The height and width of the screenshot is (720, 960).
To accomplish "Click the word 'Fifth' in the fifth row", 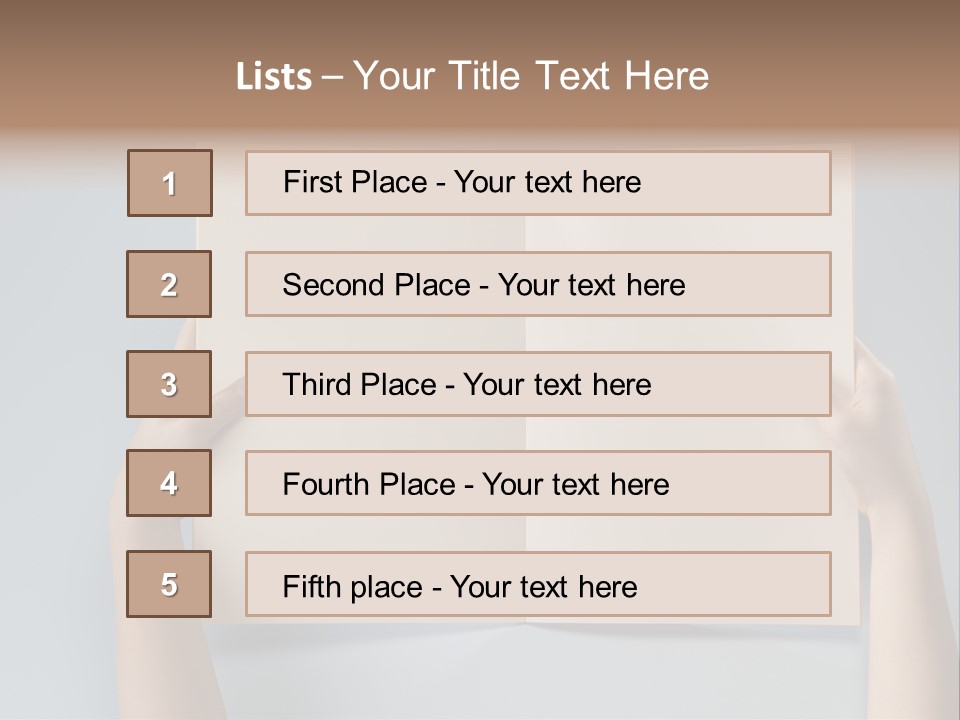I will [310, 586].
